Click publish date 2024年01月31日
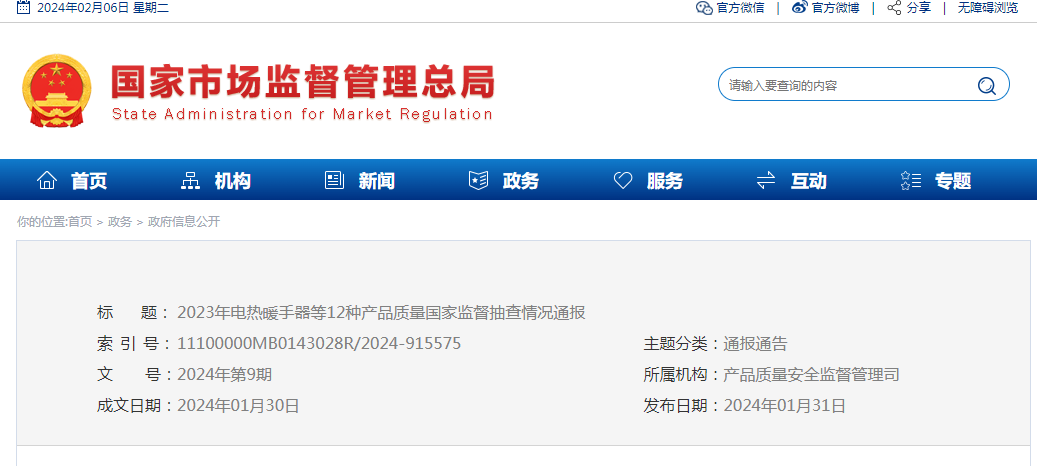This screenshot has width=1037, height=466. pyautogui.click(x=784, y=406)
